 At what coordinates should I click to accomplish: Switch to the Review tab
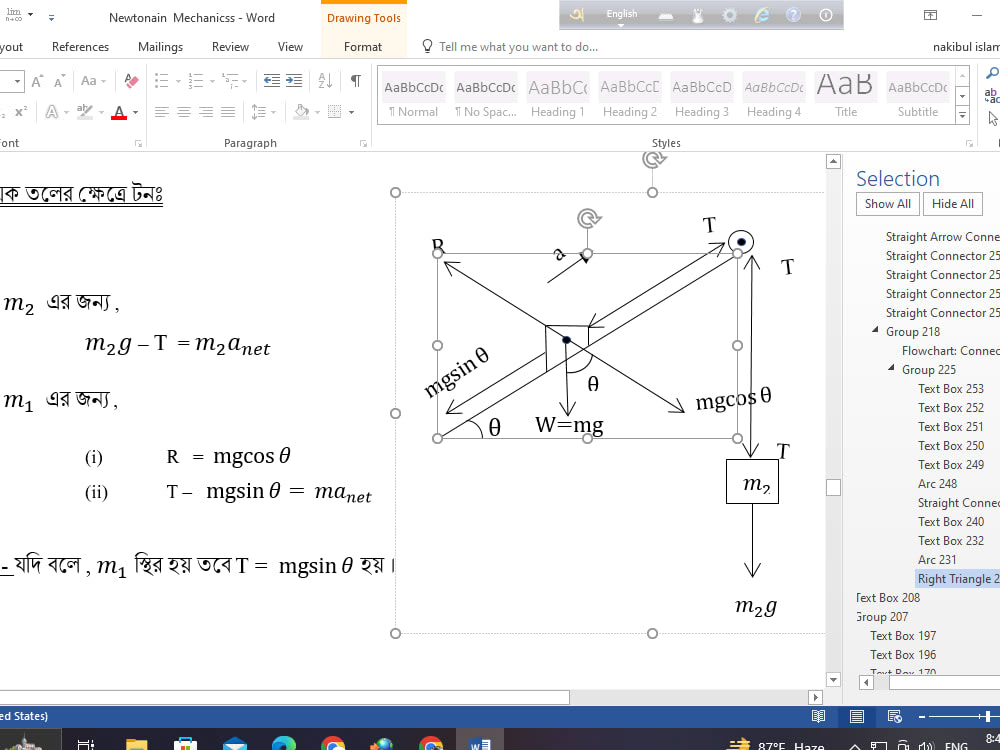click(x=230, y=46)
